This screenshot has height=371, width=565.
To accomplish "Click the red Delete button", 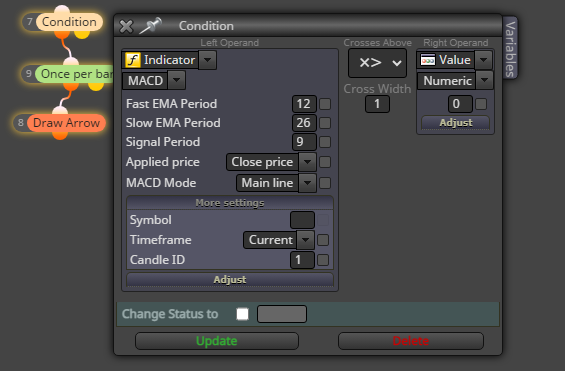I will [411, 341].
